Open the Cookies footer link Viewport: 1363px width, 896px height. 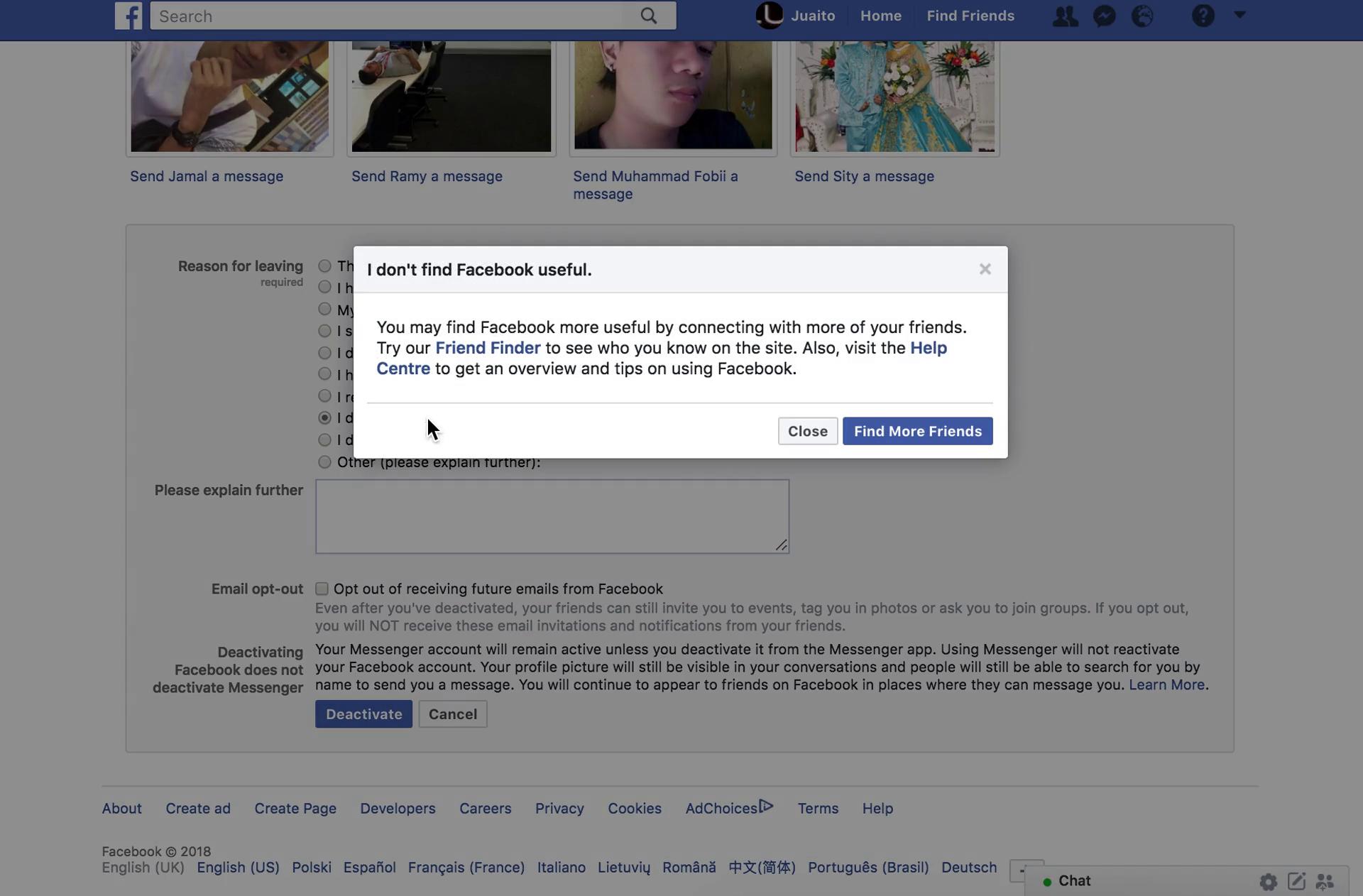coord(635,809)
